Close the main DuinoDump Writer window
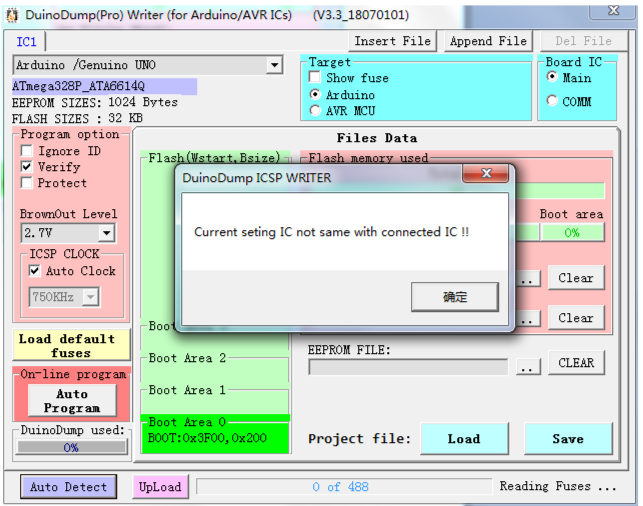 coord(613,10)
